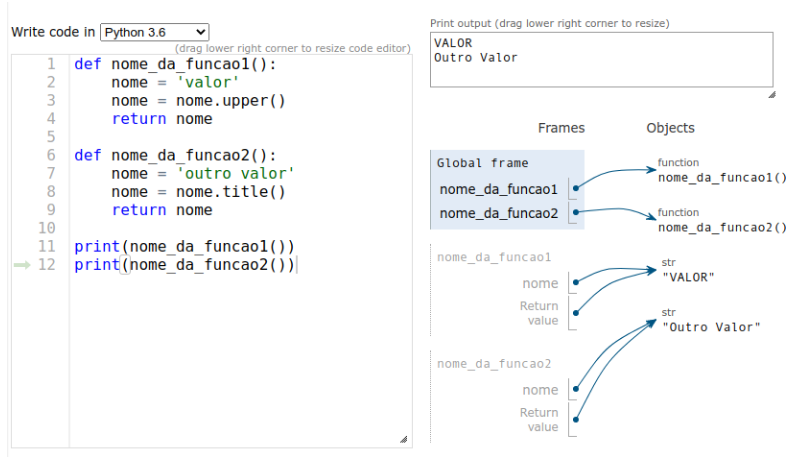Click the print output resize handle
The height and width of the screenshot is (469, 797).
(771, 94)
